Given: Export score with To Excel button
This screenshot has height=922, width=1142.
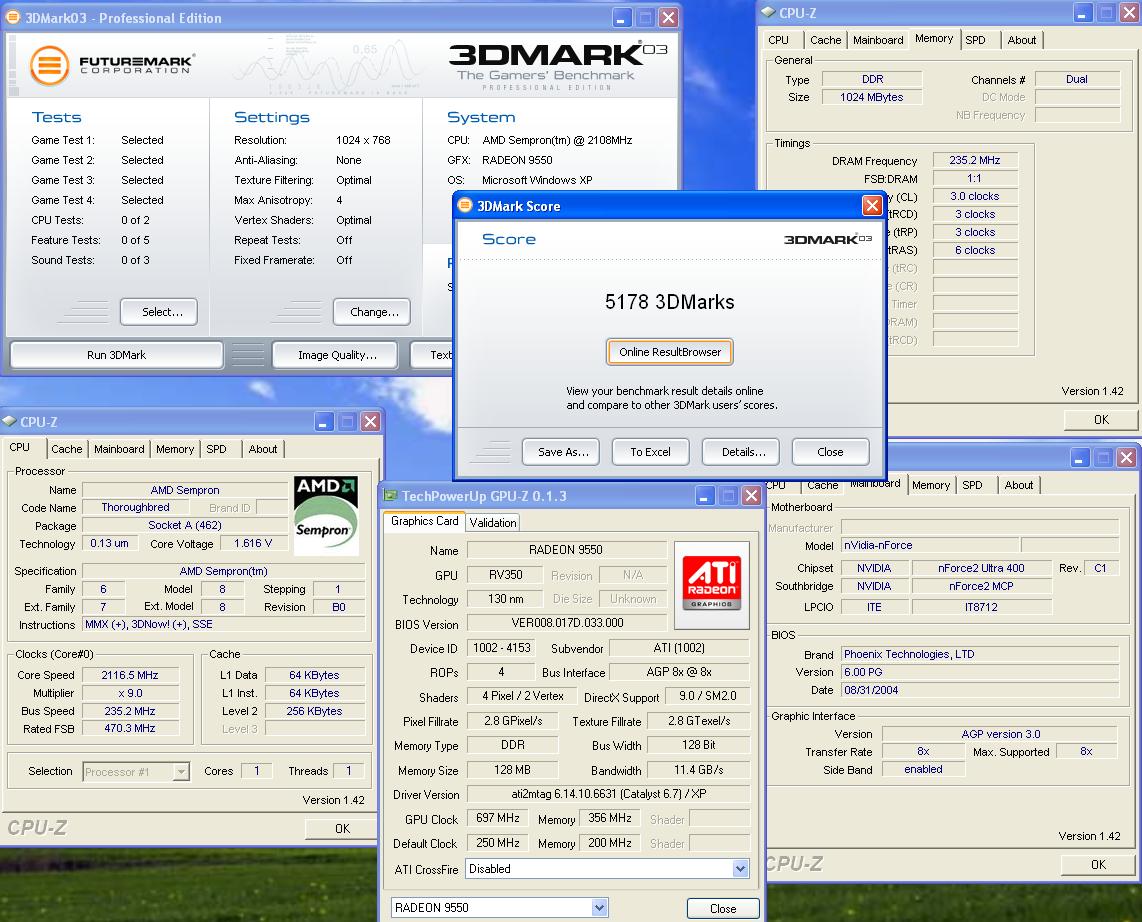Looking at the screenshot, I should pyautogui.click(x=650, y=452).
